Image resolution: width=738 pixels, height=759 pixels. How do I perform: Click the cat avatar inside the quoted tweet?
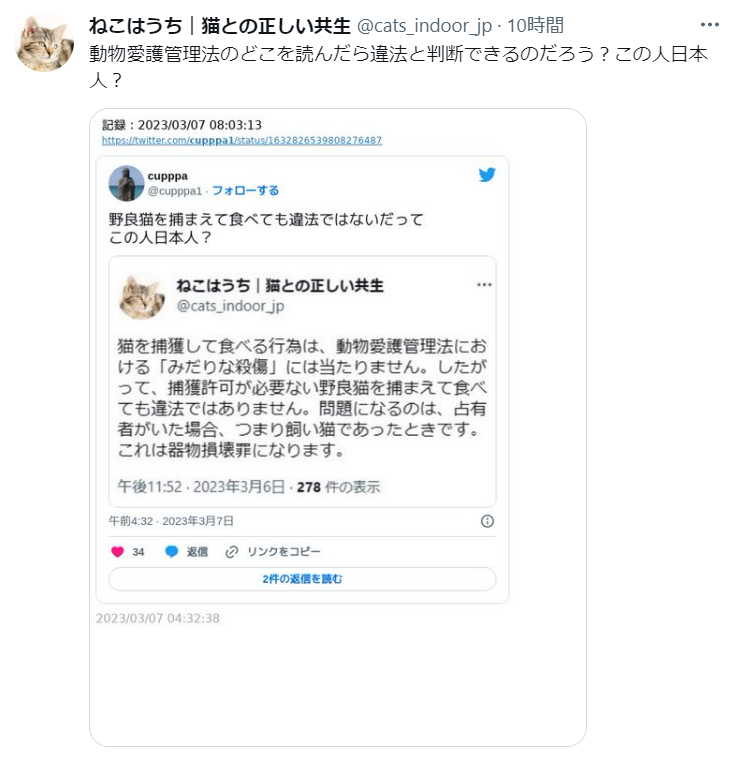click(142, 297)
